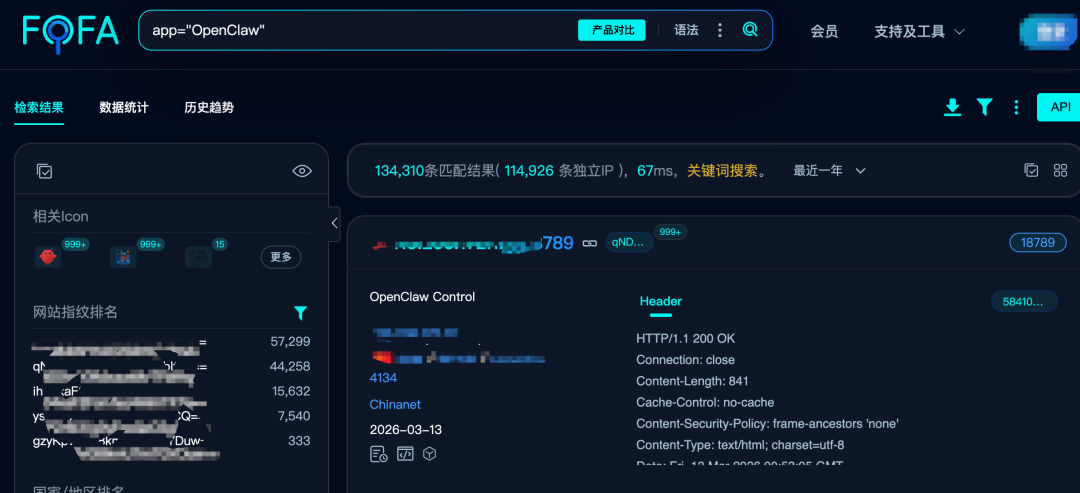Click the HTTP/1.1 200 OK header line

(685, 339)
